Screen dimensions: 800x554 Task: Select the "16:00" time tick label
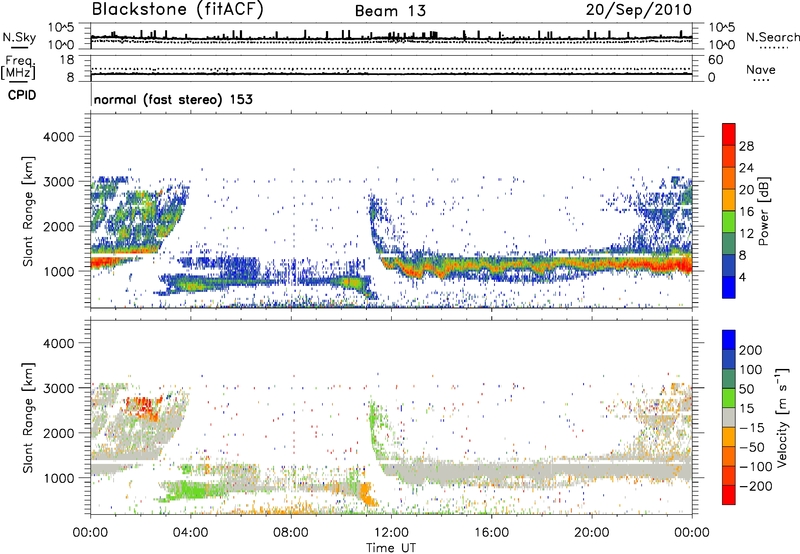pyautogui.click(x=491, y=533)
